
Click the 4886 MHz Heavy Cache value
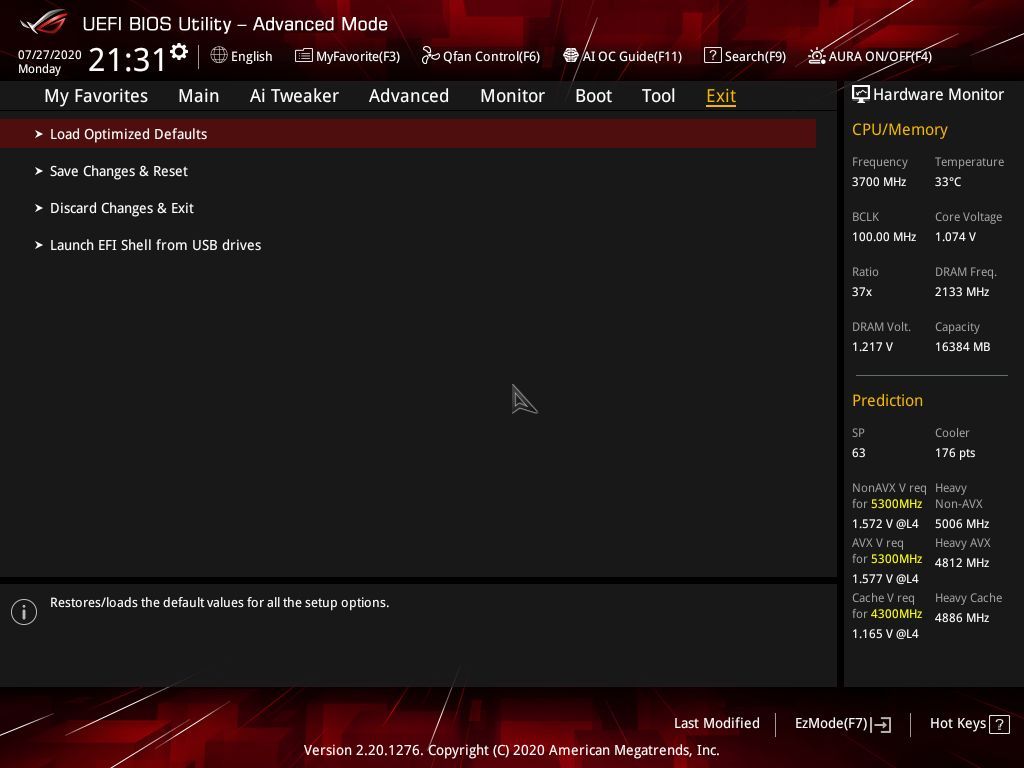pyautogui.click(x=961, y=618)
